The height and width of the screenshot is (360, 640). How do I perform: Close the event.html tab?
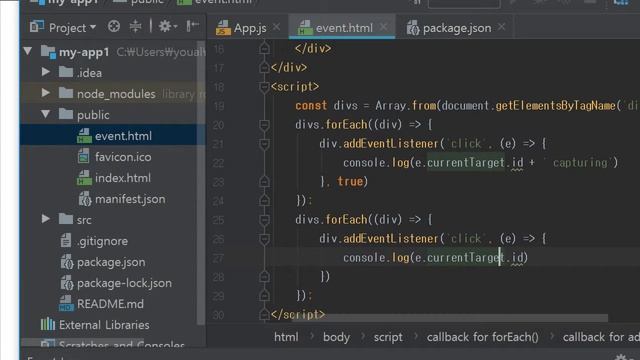click(383, 27)
